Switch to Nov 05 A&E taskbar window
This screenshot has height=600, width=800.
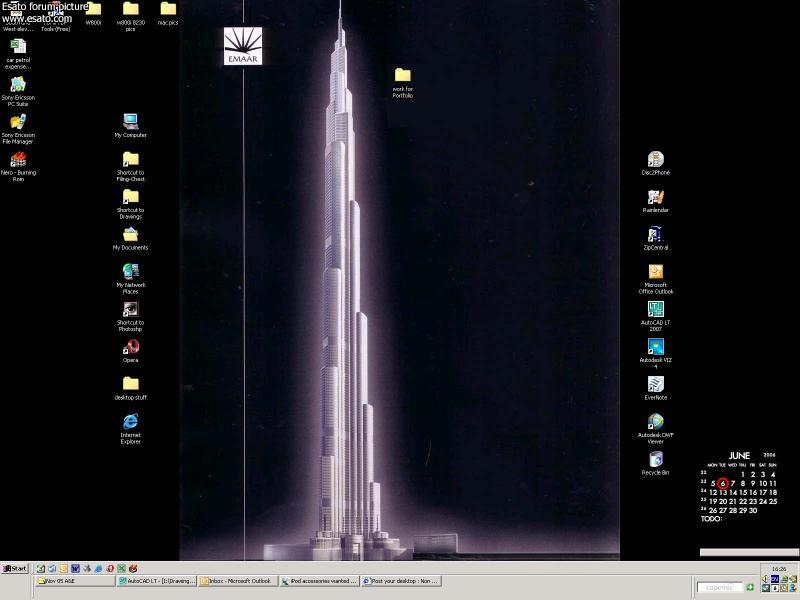[x=74, y=581]
